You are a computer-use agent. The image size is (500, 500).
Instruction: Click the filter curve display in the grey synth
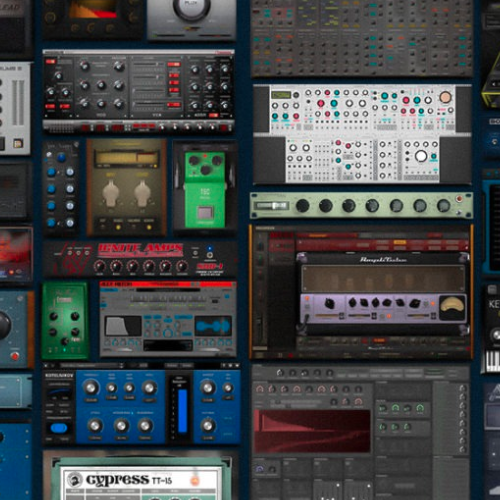pos(123,326)
